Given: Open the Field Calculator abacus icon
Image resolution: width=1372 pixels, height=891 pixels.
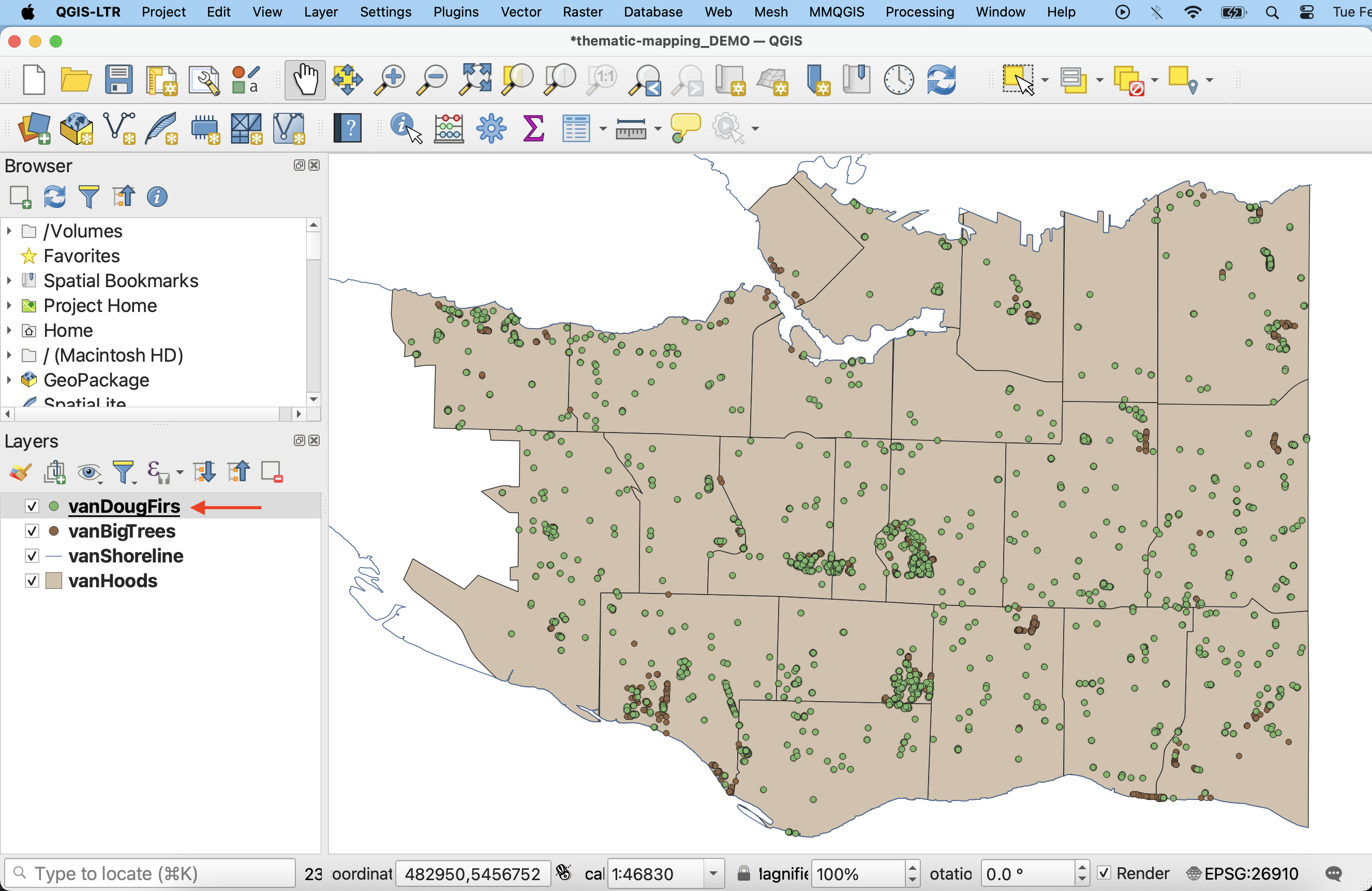Looking at the screenshot, I should [x=449, y=128].
